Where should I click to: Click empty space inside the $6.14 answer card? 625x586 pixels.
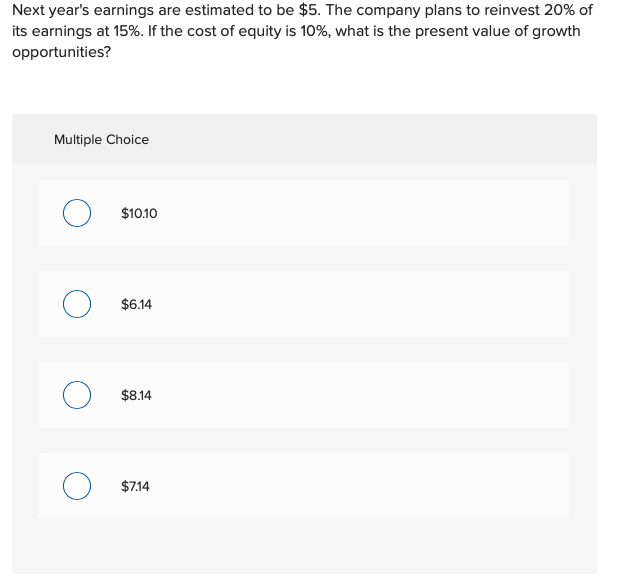pos(359,304)
